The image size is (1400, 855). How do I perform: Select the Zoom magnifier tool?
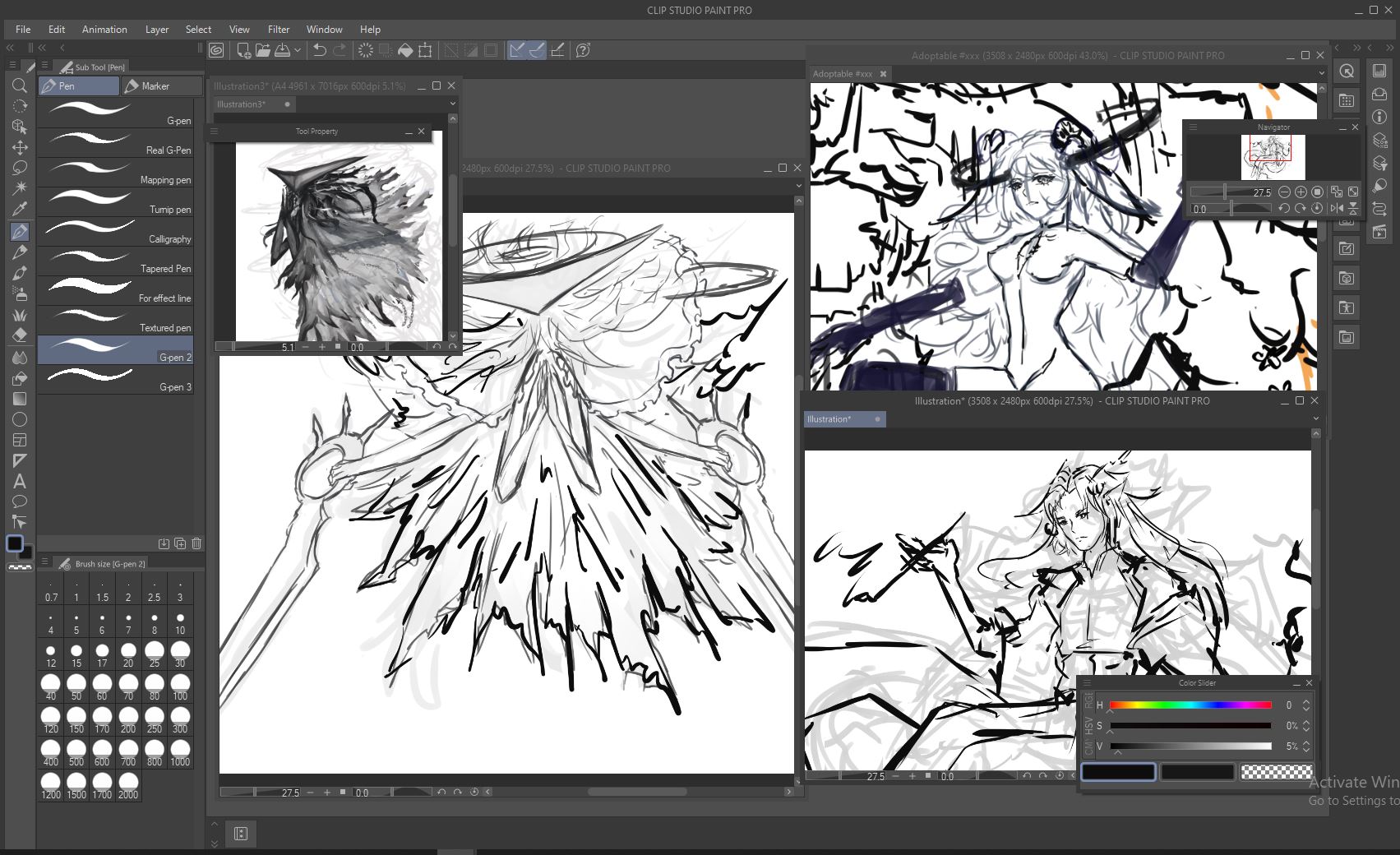[20, 85]
